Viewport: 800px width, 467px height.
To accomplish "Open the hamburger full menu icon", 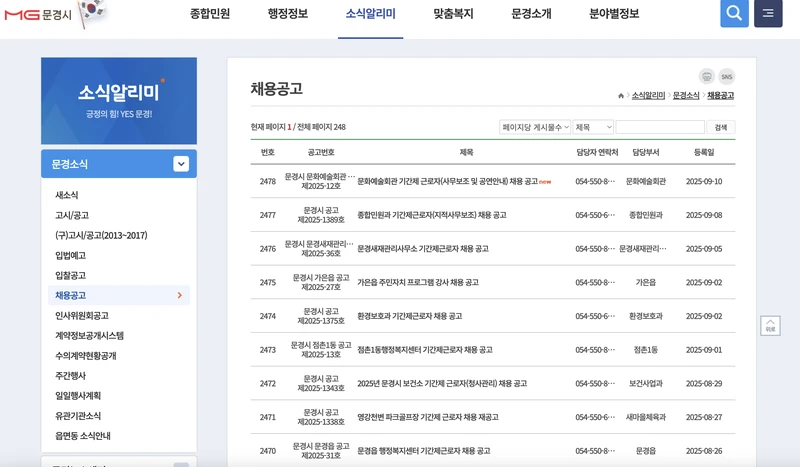I will [768, 13].
